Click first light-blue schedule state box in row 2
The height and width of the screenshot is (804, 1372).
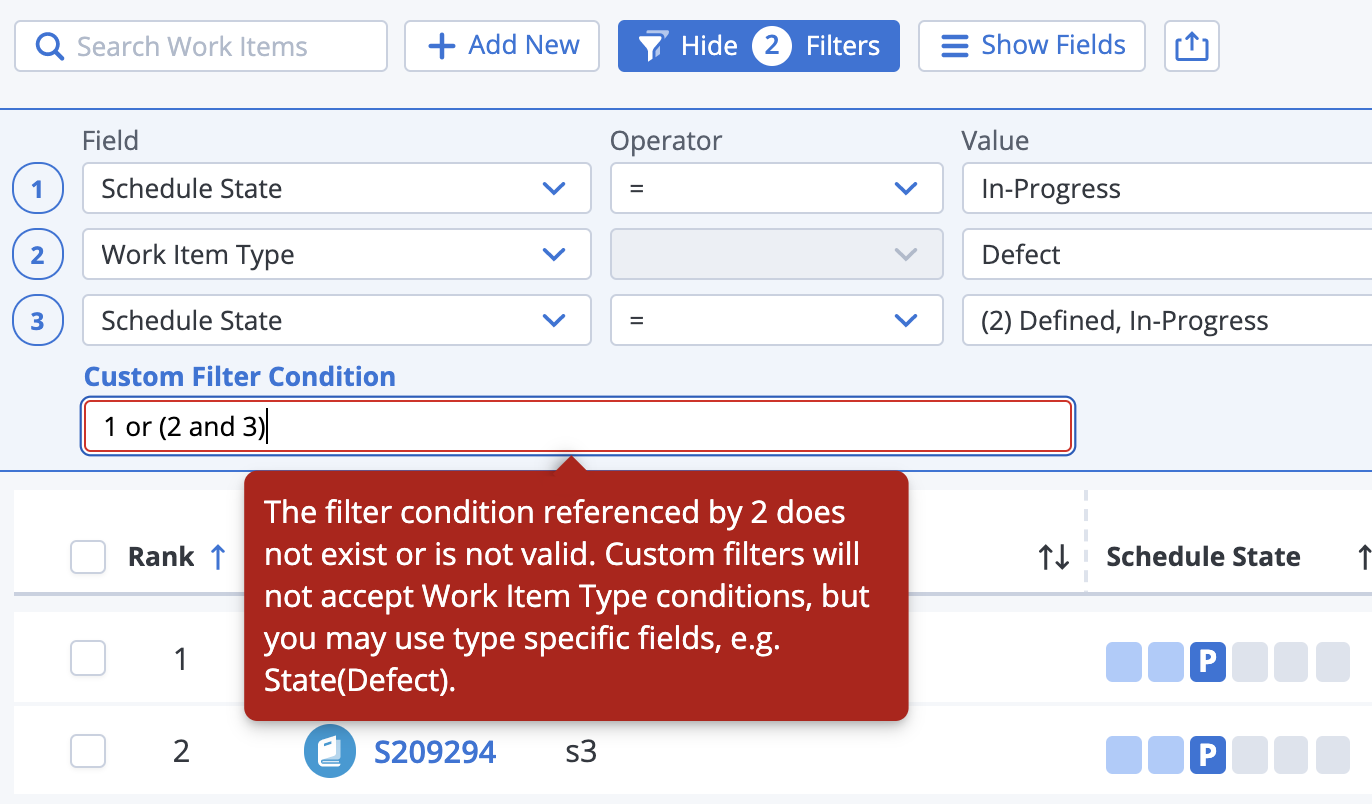coord(1123,754)
